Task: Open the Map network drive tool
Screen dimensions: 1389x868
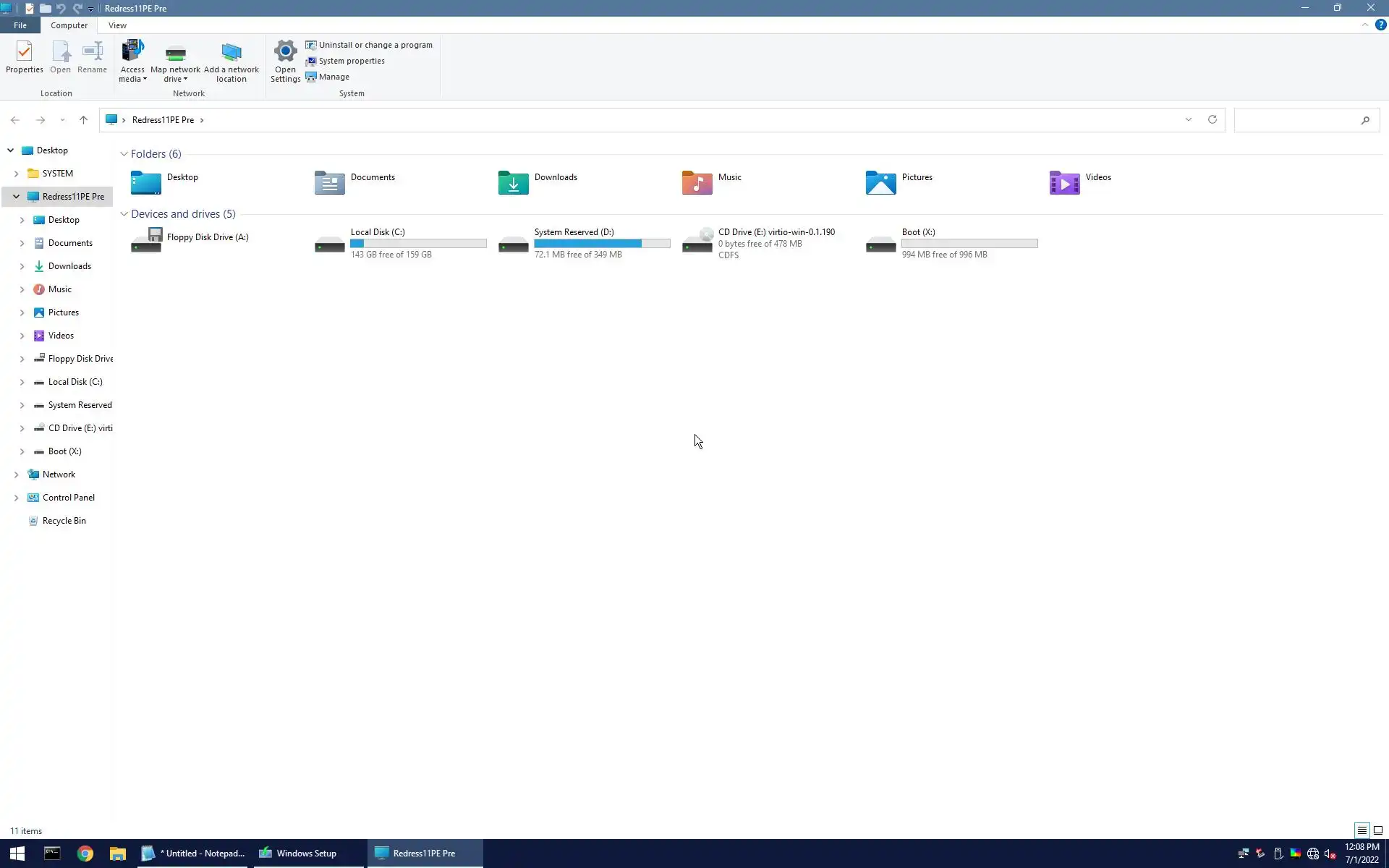Action: point(175,61)
